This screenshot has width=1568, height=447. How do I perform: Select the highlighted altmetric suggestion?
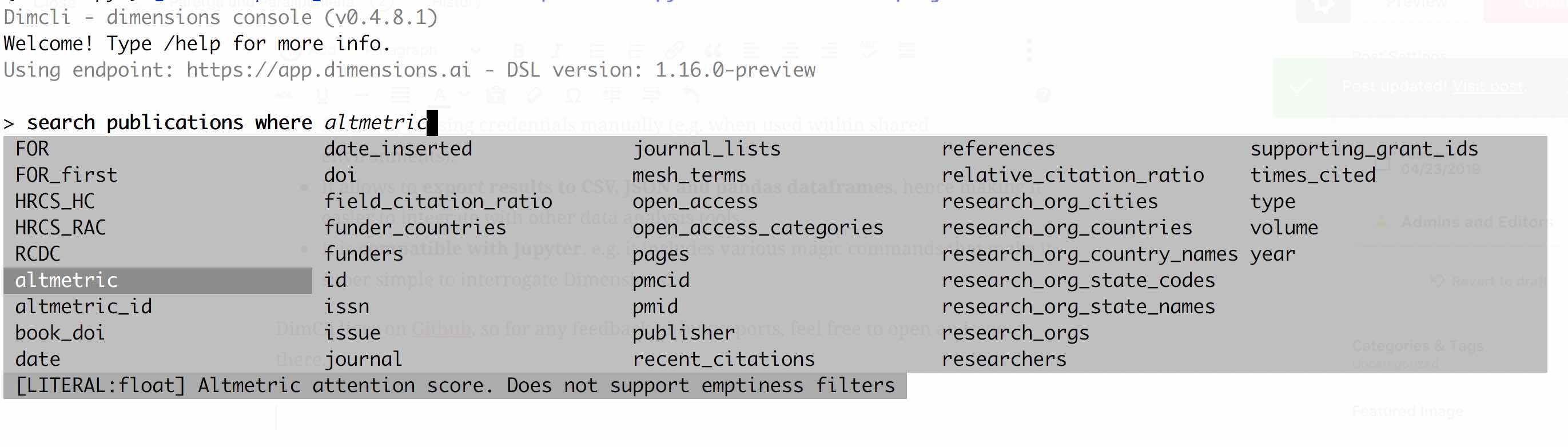coord(158,280)
